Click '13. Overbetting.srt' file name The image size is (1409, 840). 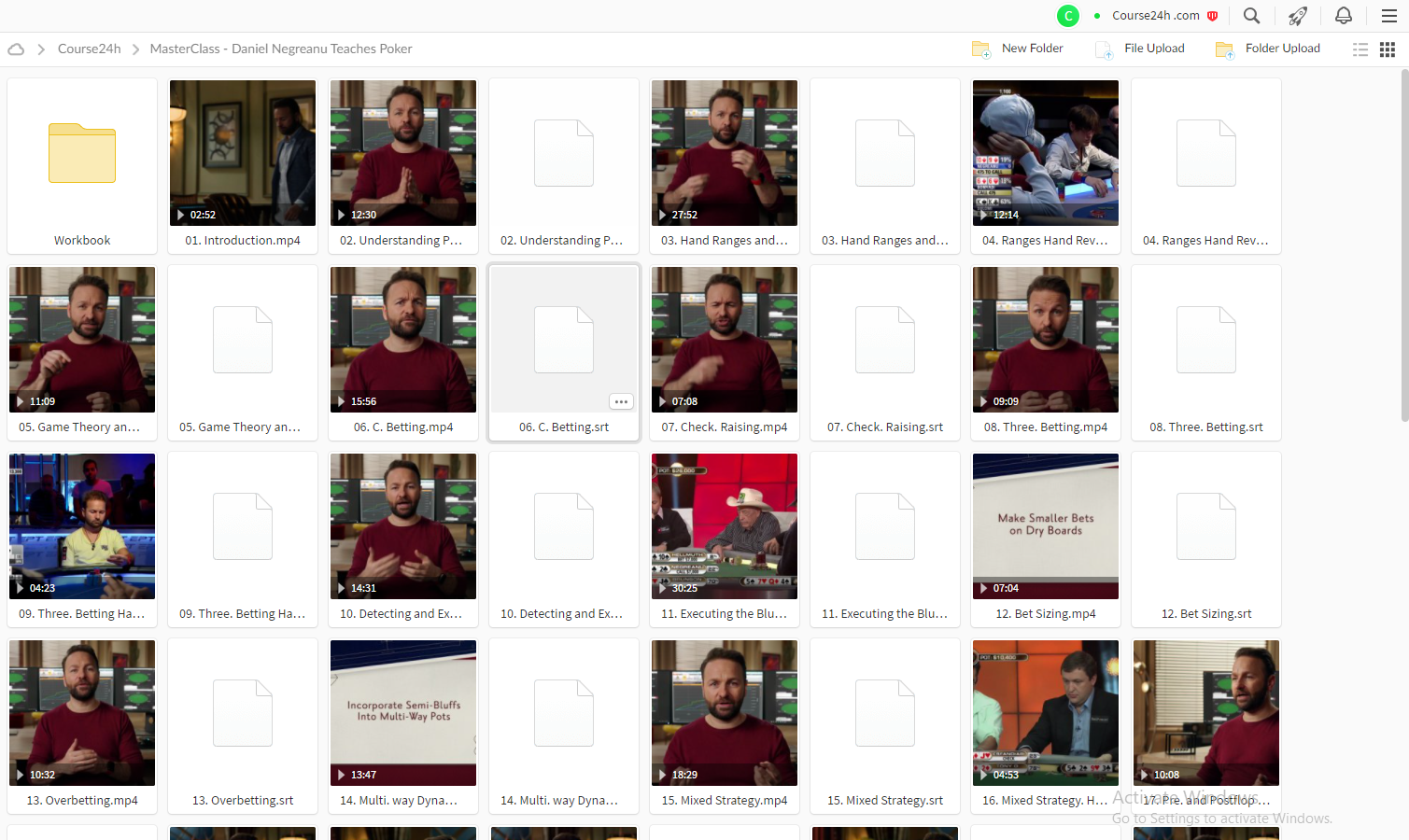point(243,801)
